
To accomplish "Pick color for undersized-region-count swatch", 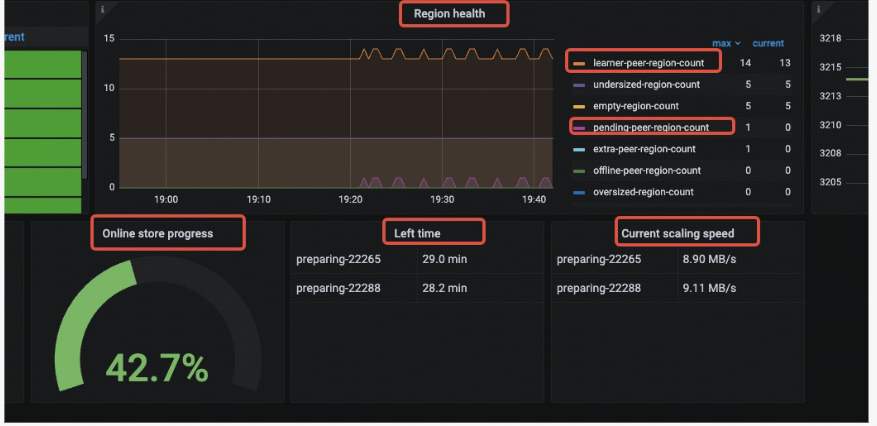I will 579,85.
